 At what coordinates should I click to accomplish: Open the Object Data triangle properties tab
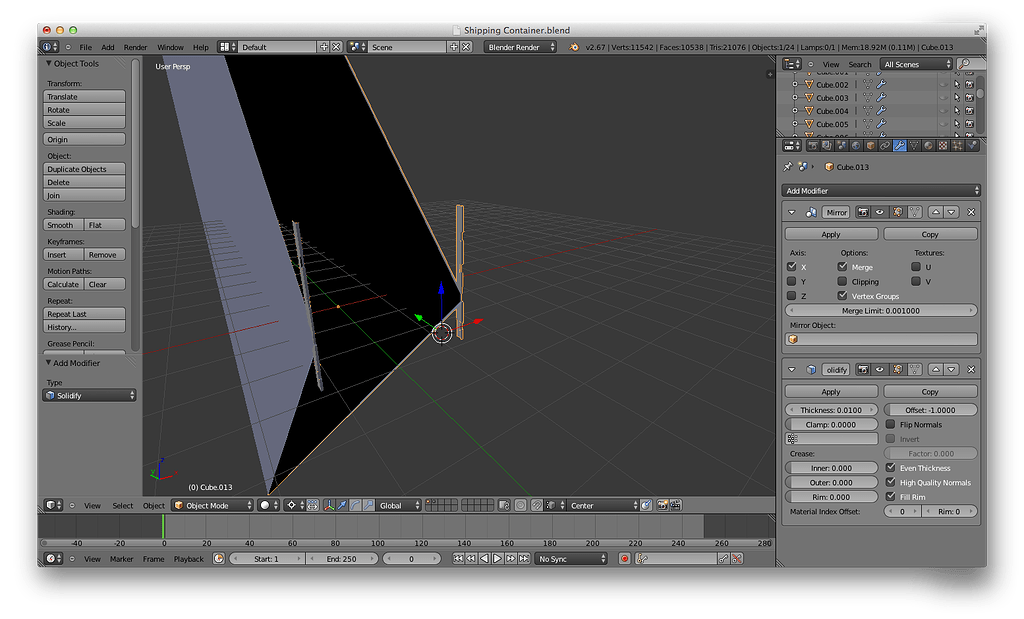(914, 146)
